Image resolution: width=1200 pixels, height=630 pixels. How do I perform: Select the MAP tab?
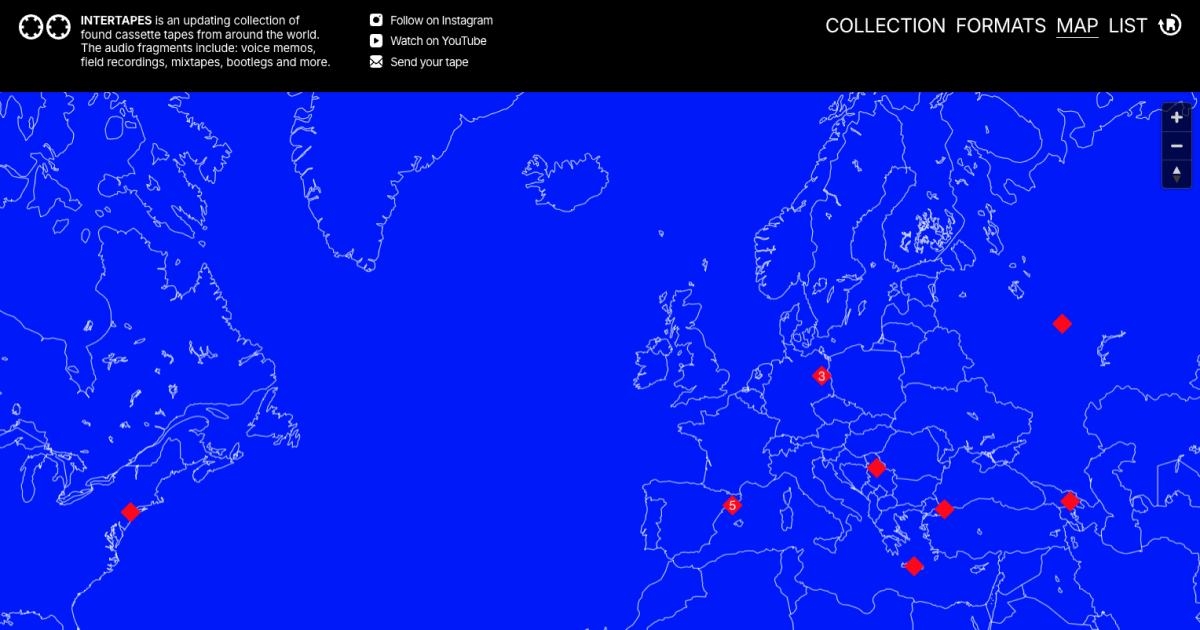pos(1077,26)
